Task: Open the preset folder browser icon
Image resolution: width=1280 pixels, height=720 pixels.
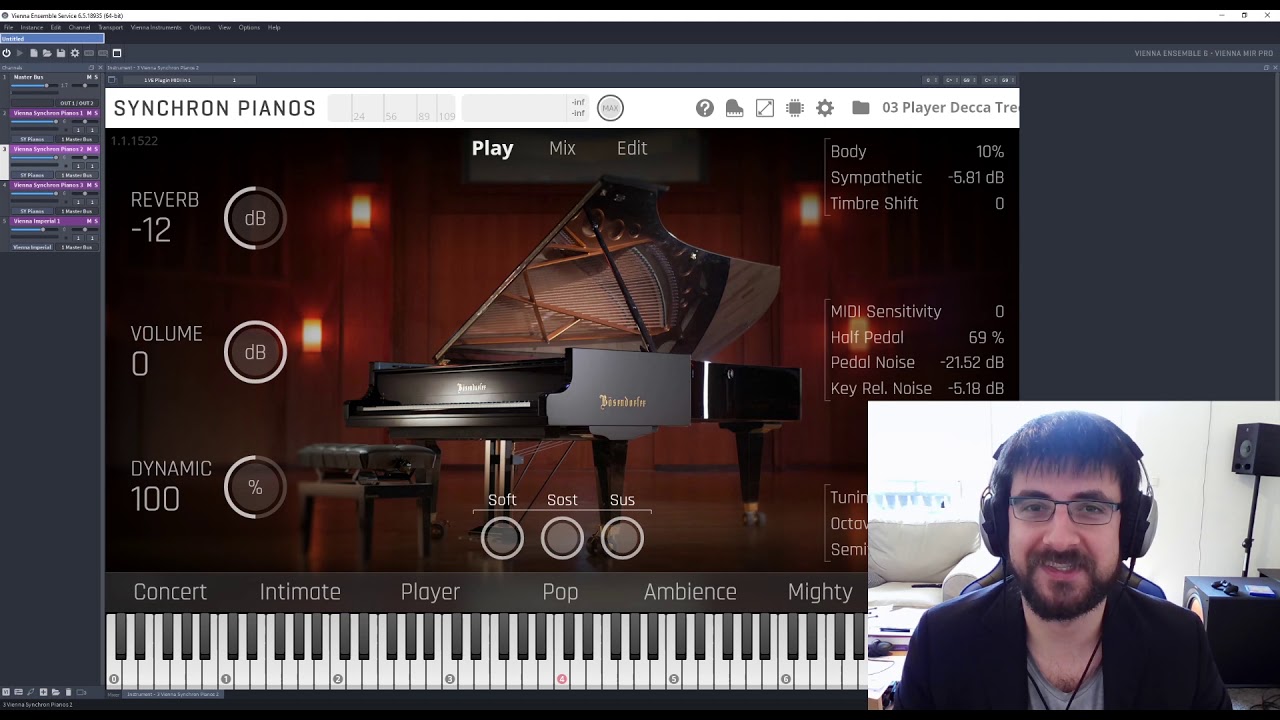Action: coord(860,108)
